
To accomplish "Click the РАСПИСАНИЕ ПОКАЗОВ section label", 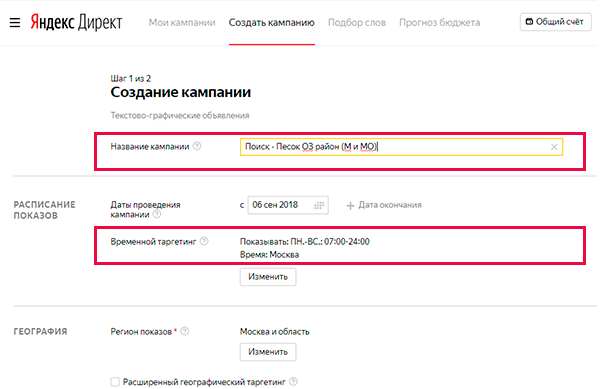I will [44, 210].
